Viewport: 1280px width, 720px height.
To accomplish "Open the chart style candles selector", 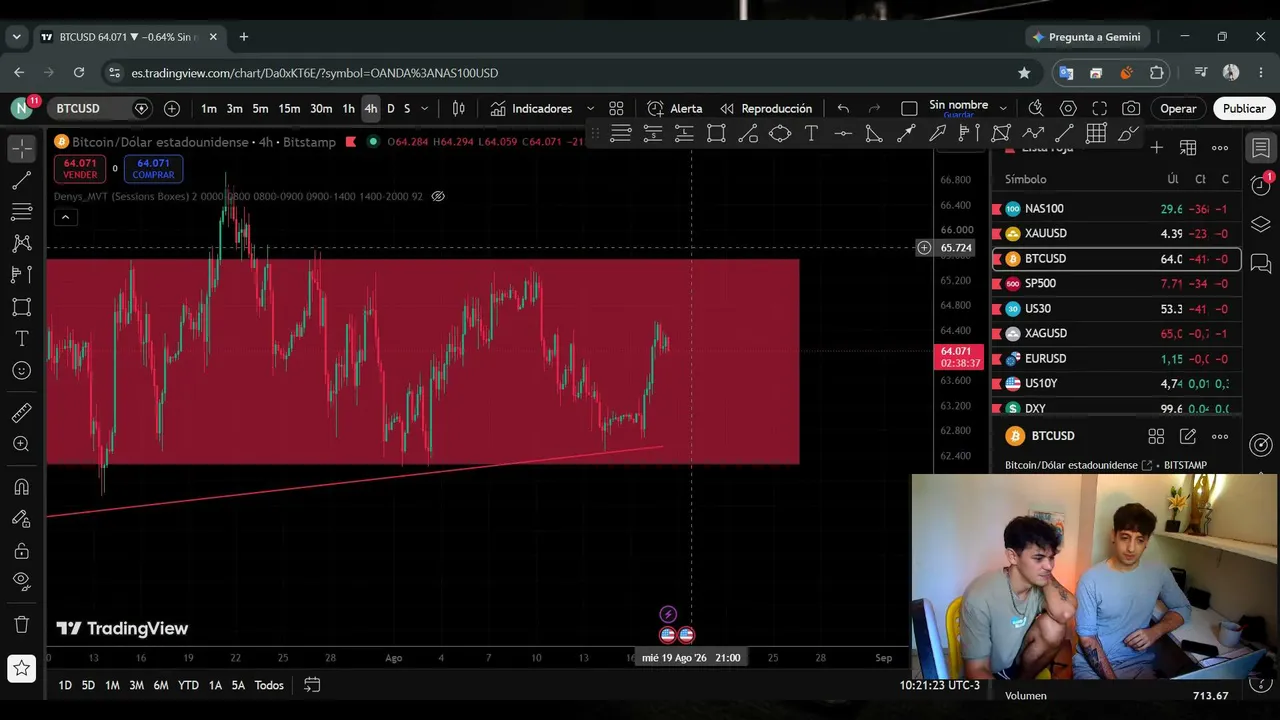I will coord(459,108).
